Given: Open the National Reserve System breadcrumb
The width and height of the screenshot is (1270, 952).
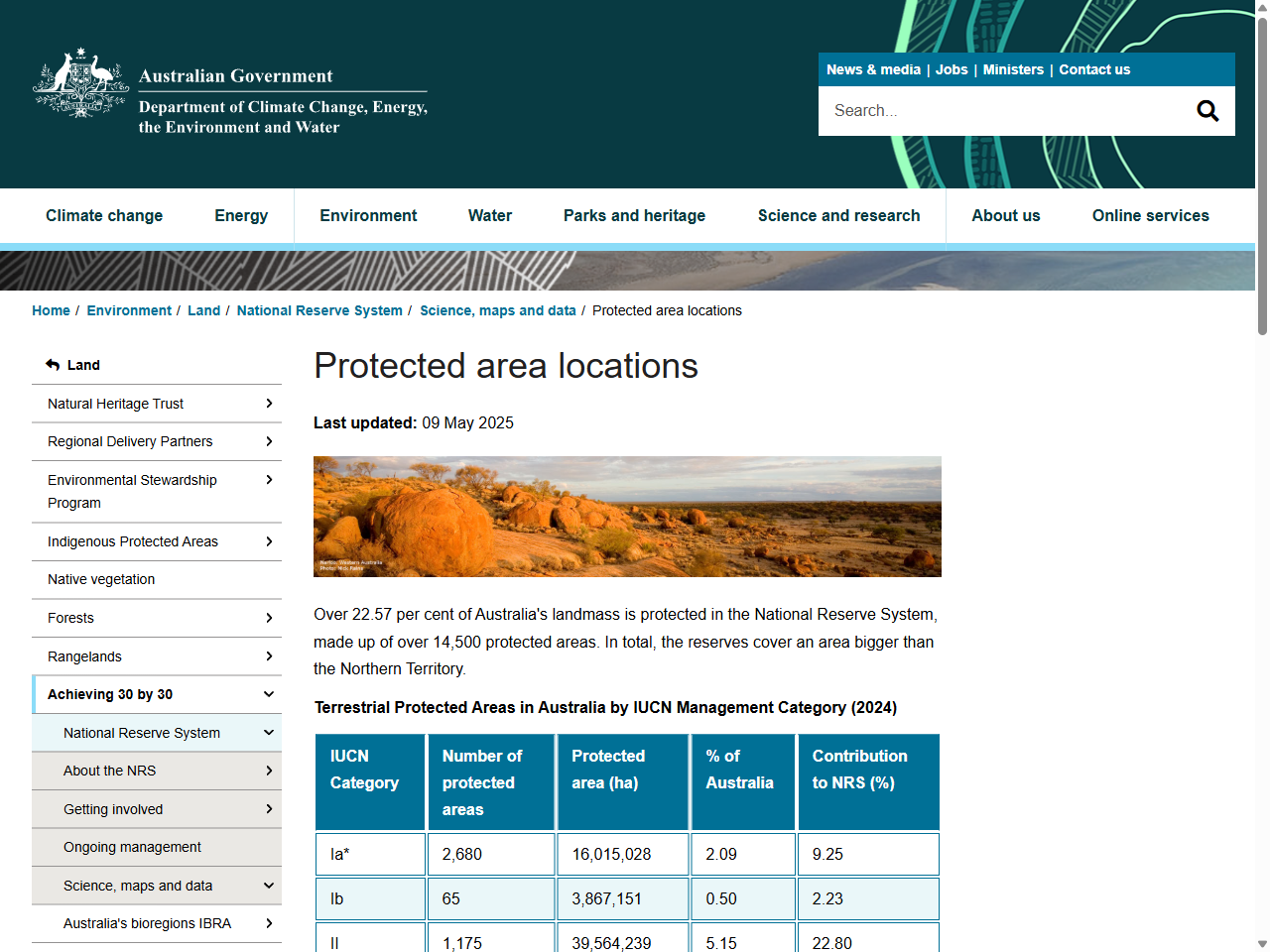Looking at the screenshot, I should (319, 310).
